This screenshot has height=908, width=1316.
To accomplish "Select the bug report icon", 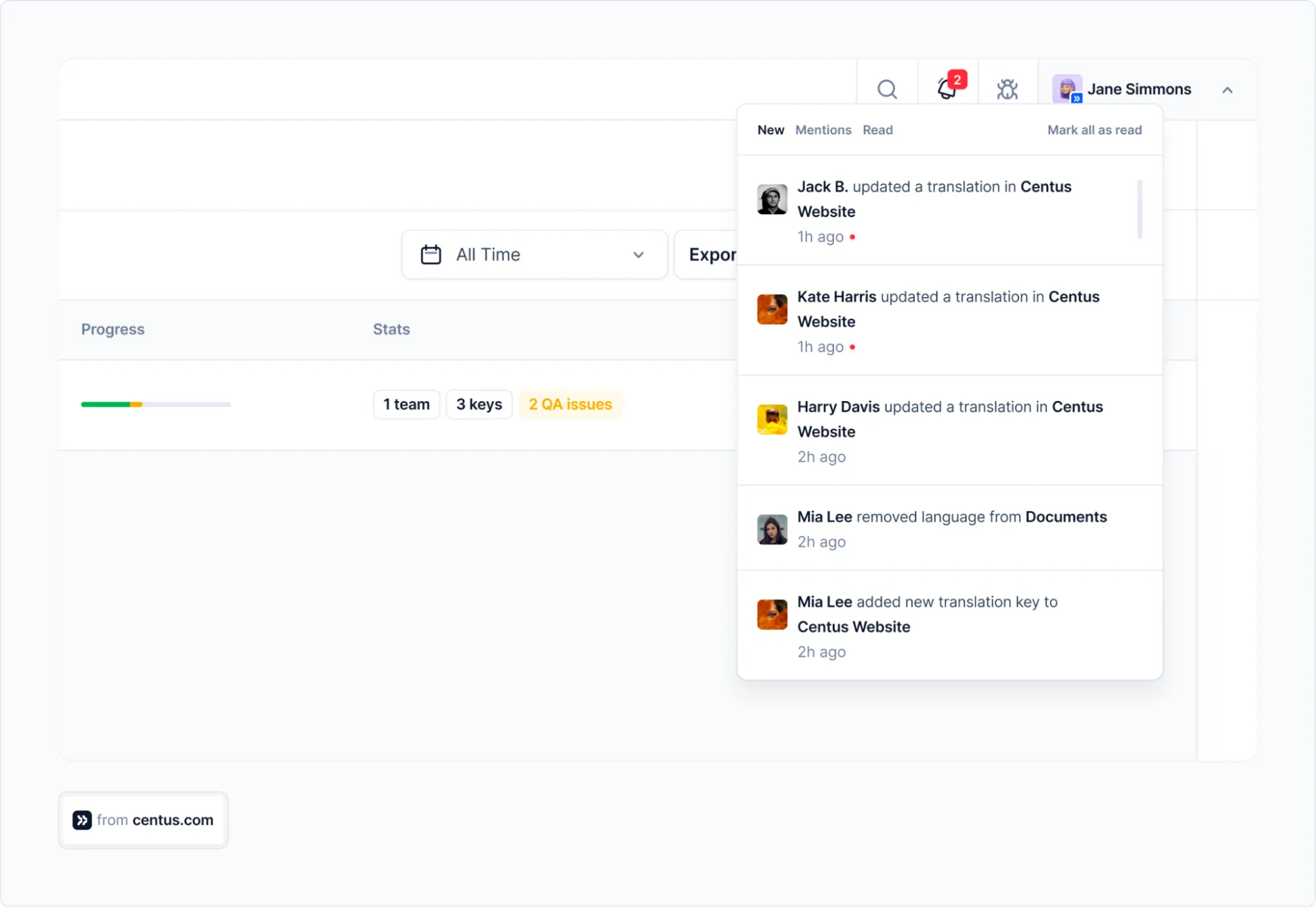I will [1007, 89].
